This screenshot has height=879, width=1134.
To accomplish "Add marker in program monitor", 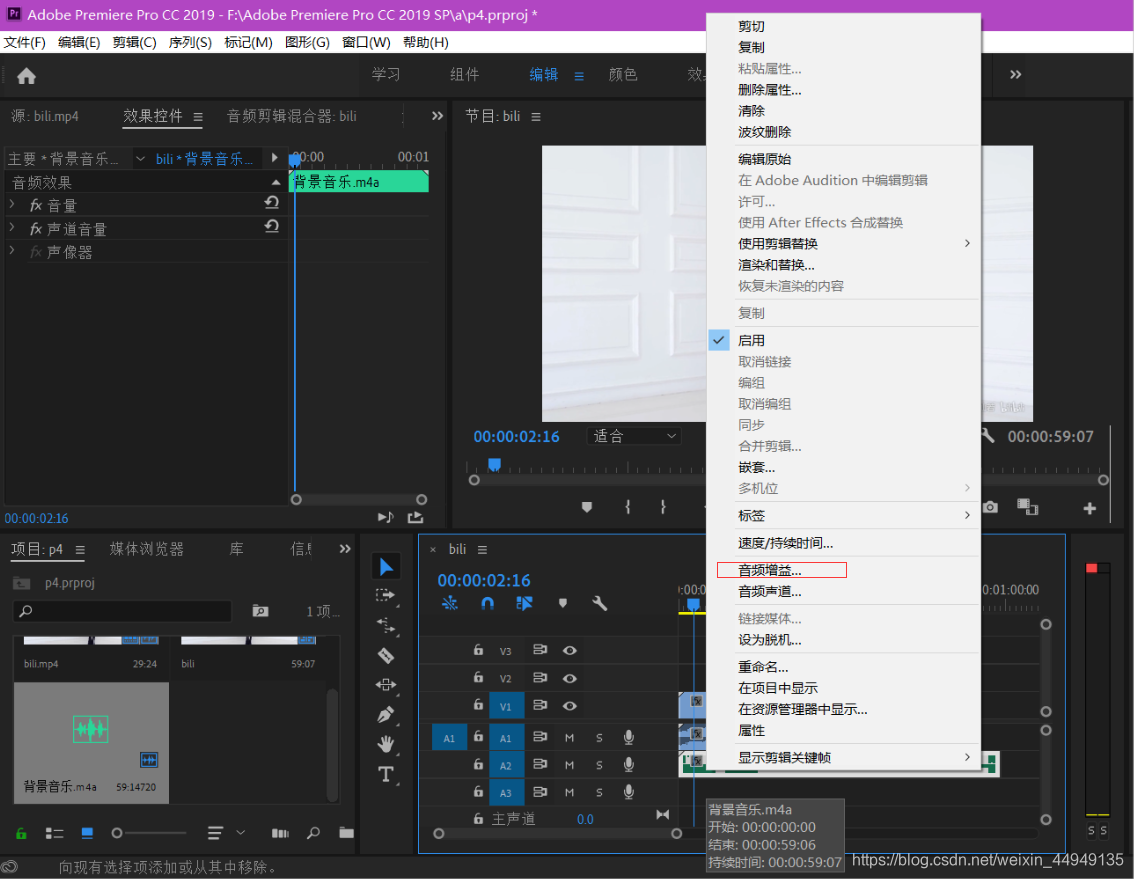I will tap(587, 507).
